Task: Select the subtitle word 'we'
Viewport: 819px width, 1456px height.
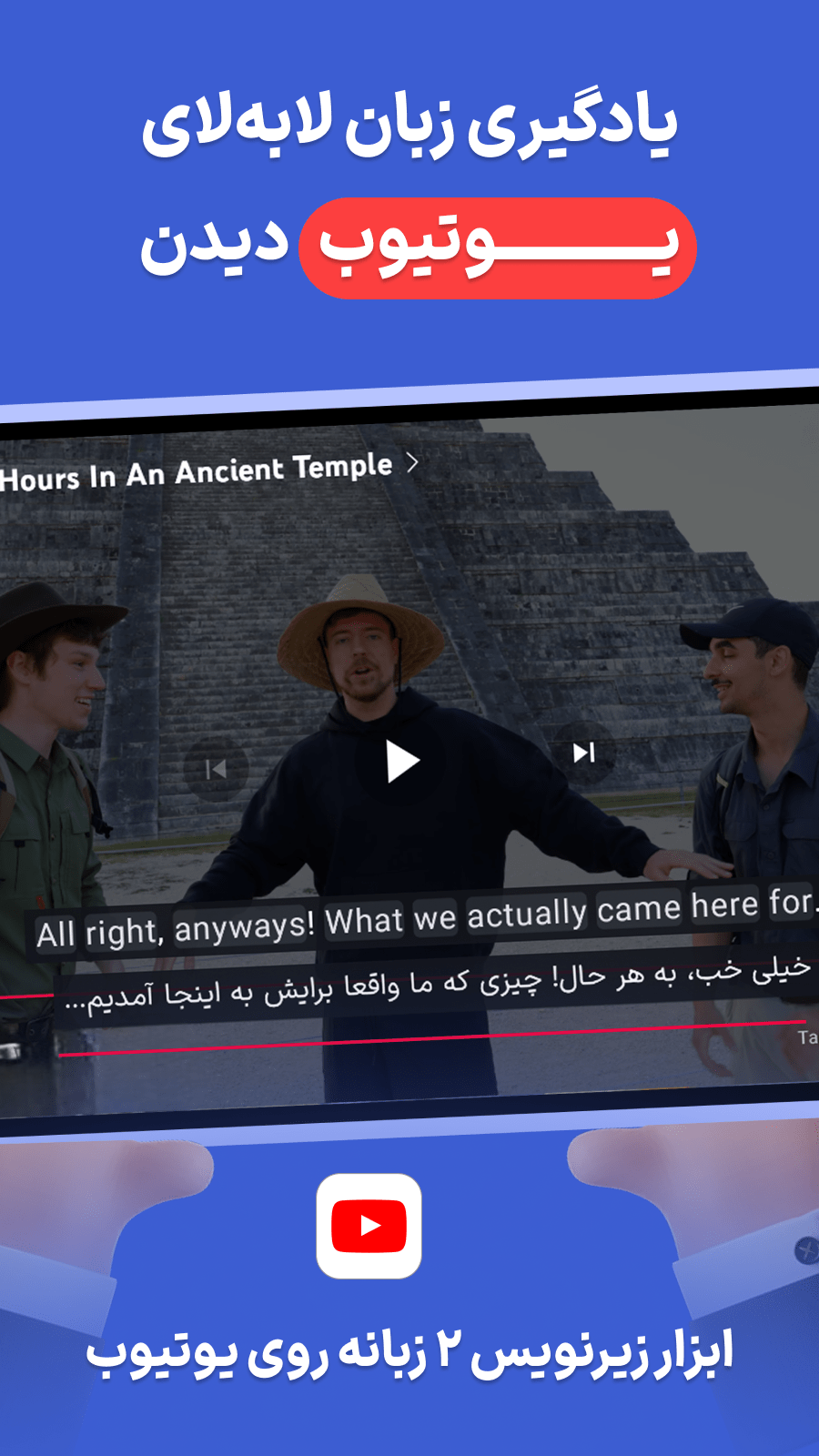Action: 435,918
